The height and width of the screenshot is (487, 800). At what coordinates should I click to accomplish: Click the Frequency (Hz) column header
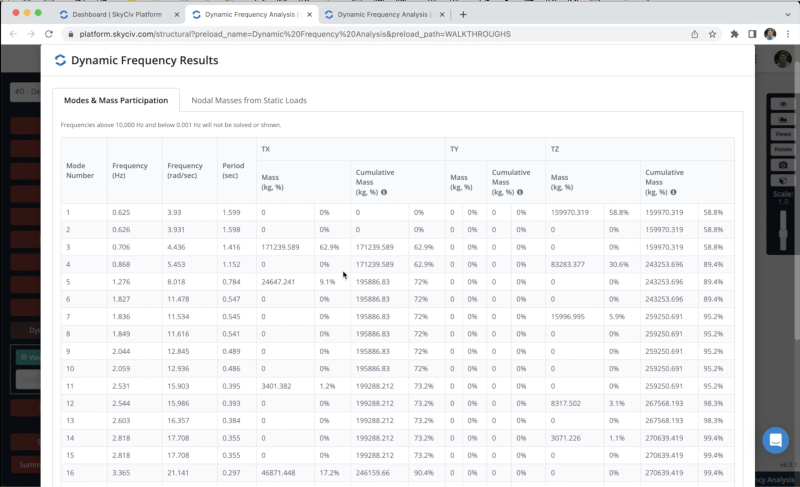tap(135, 170)
